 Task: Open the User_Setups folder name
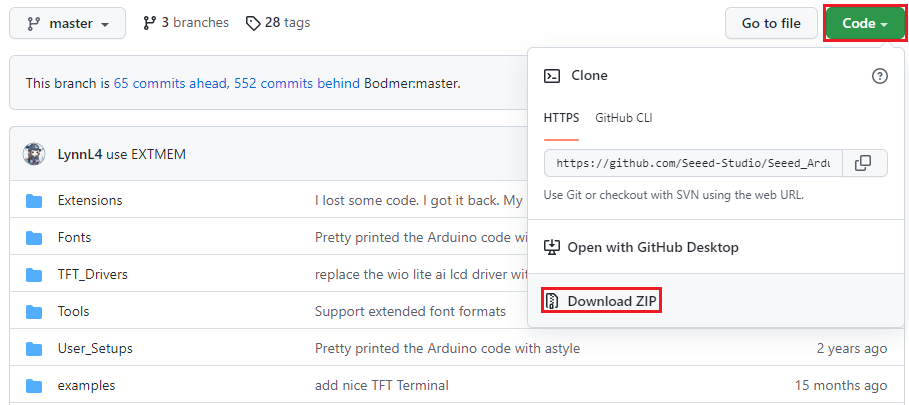[x=95, y=349]
